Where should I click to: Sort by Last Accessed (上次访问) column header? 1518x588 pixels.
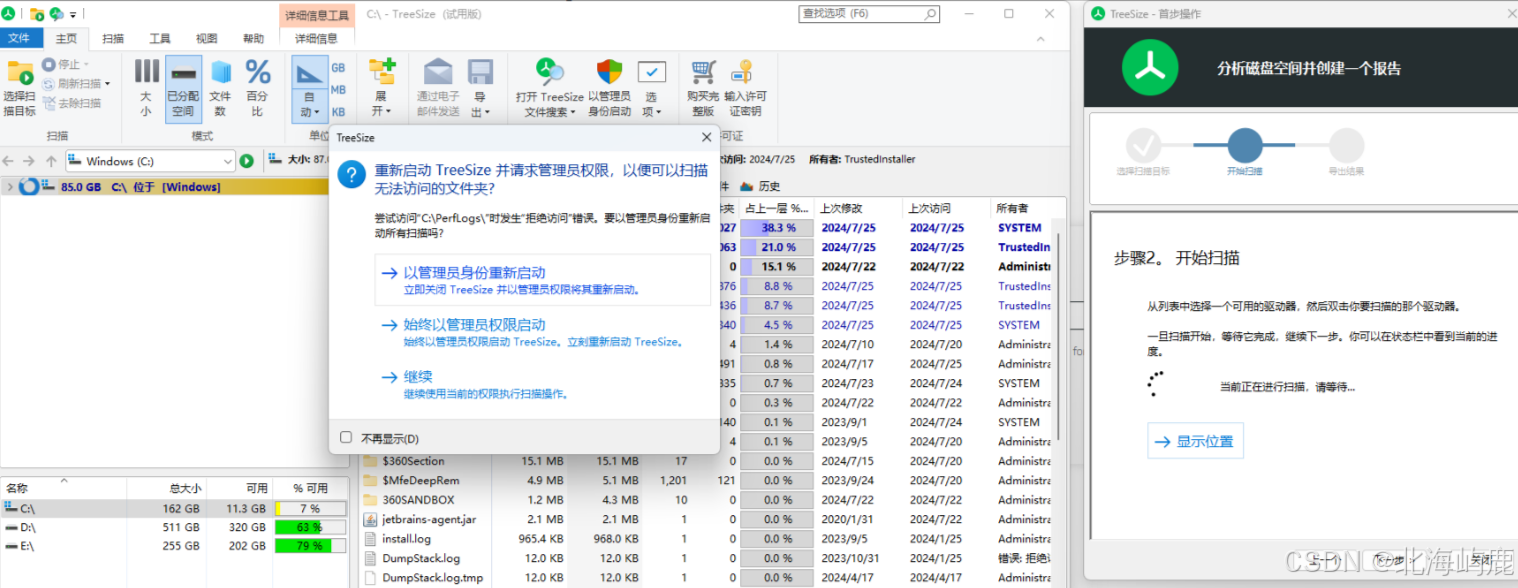(x=946, y=208)
